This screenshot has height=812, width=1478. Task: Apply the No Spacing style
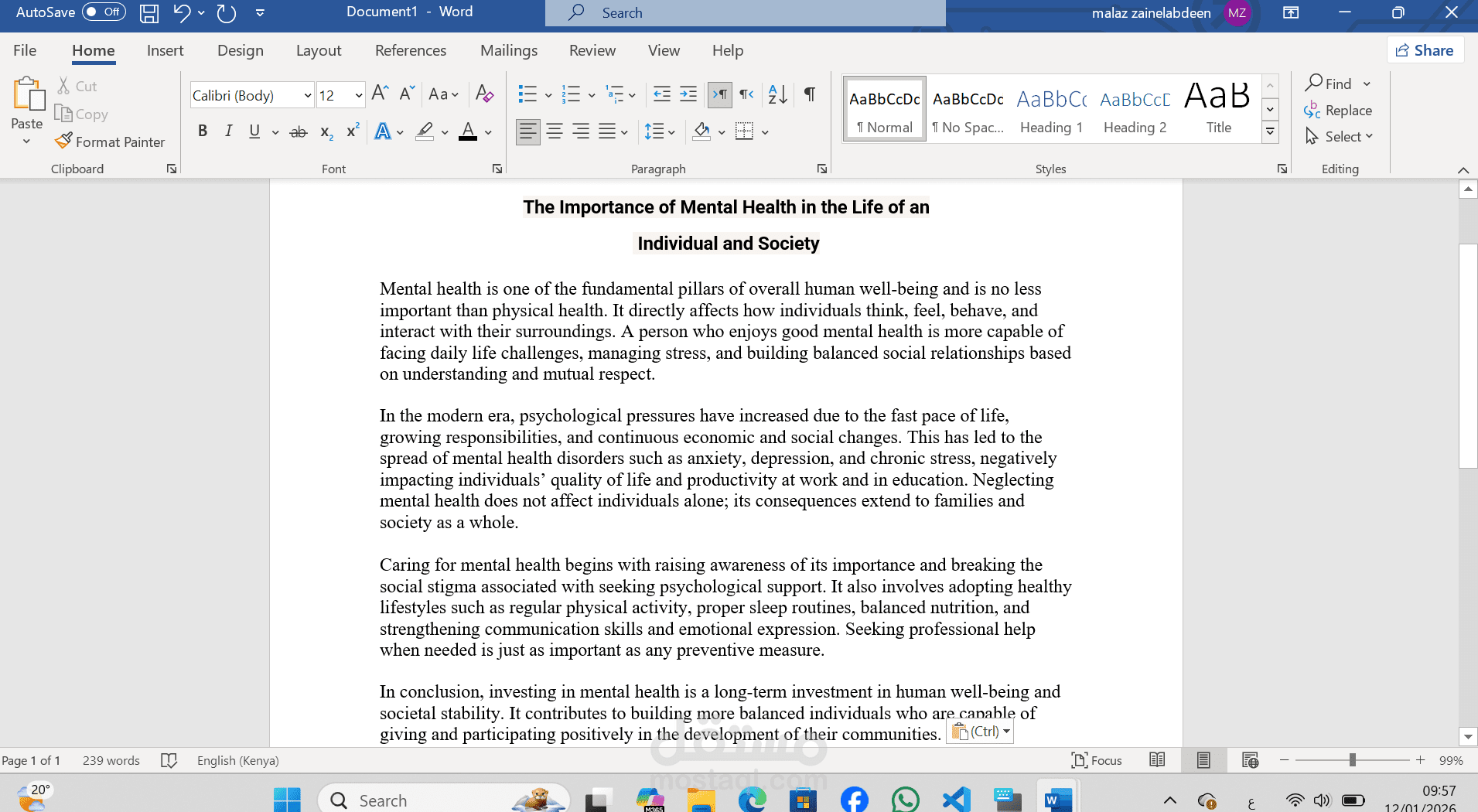(x=968, y=109)
